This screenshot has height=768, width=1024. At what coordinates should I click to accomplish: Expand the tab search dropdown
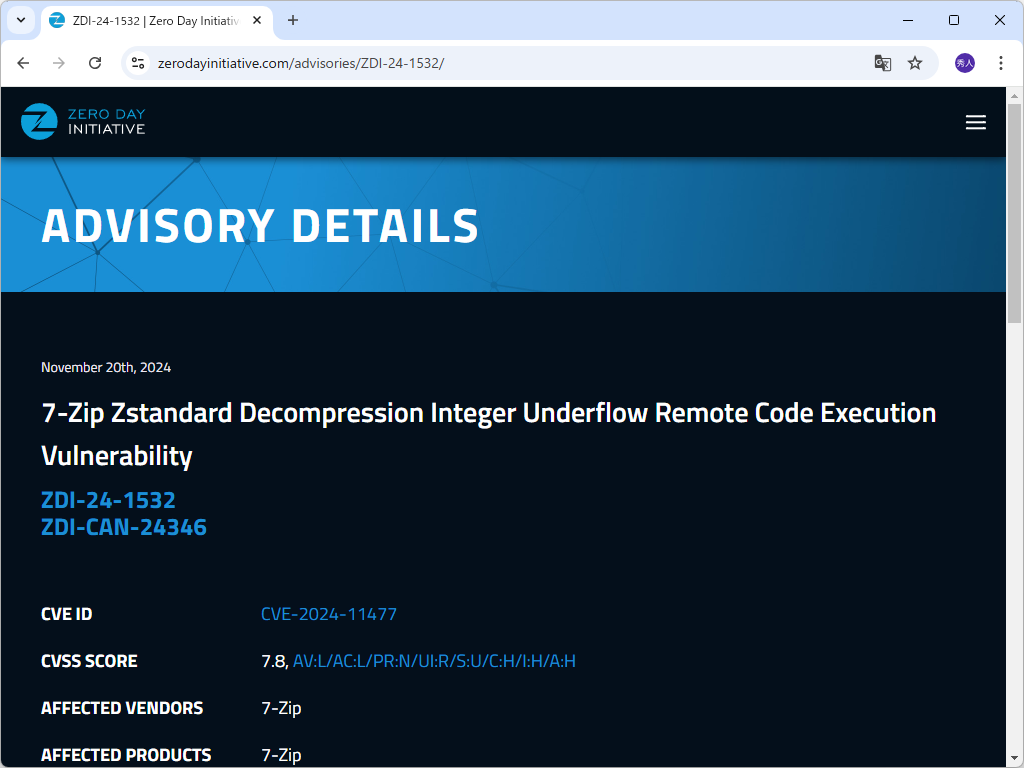tap(21, 20)
